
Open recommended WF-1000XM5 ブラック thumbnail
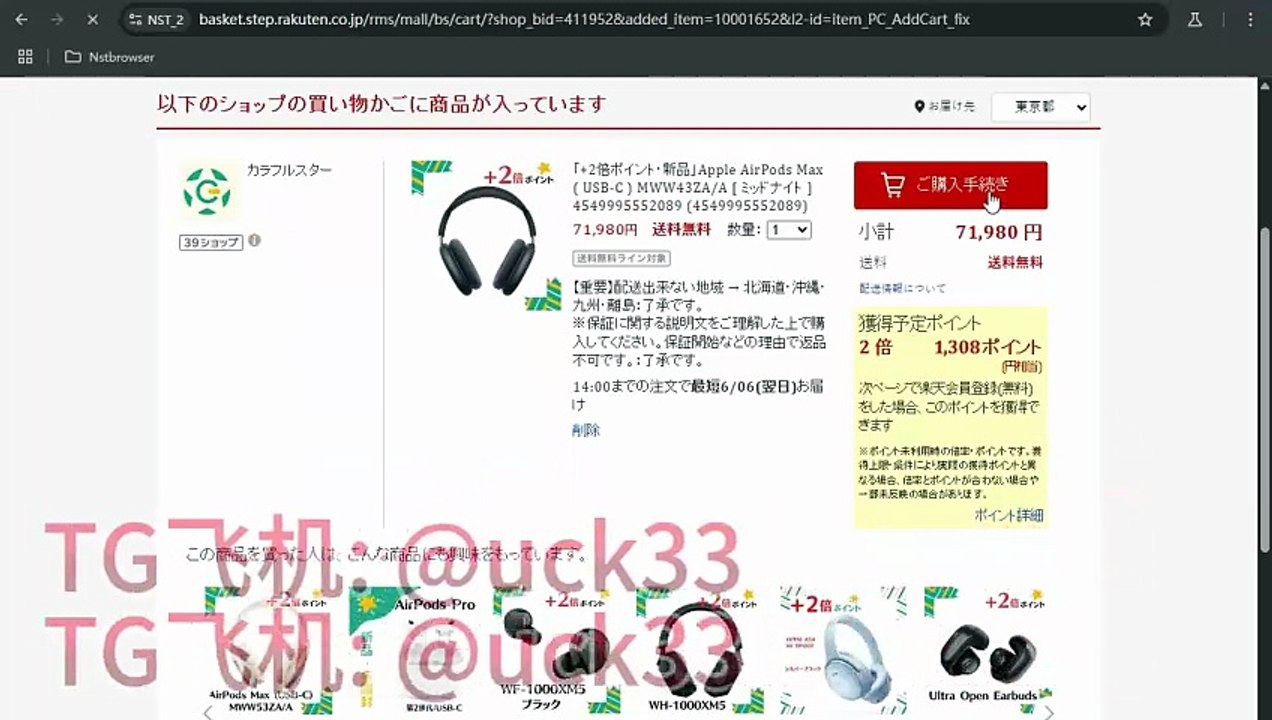(x=557, y=650)
